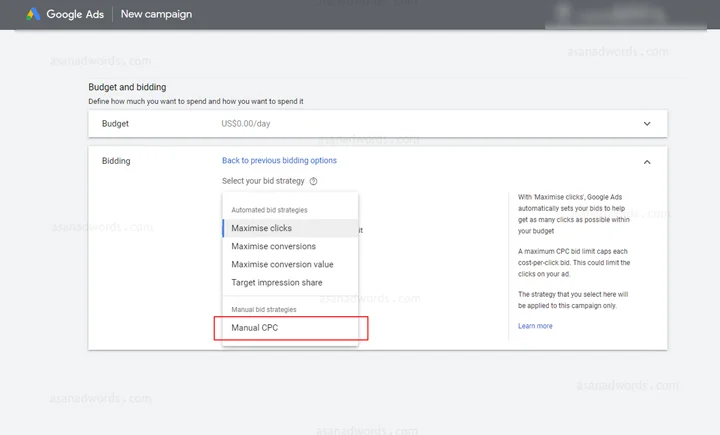
Task: Choose Maximise clicks bid strategy
Action: click(x=290, y=228)
